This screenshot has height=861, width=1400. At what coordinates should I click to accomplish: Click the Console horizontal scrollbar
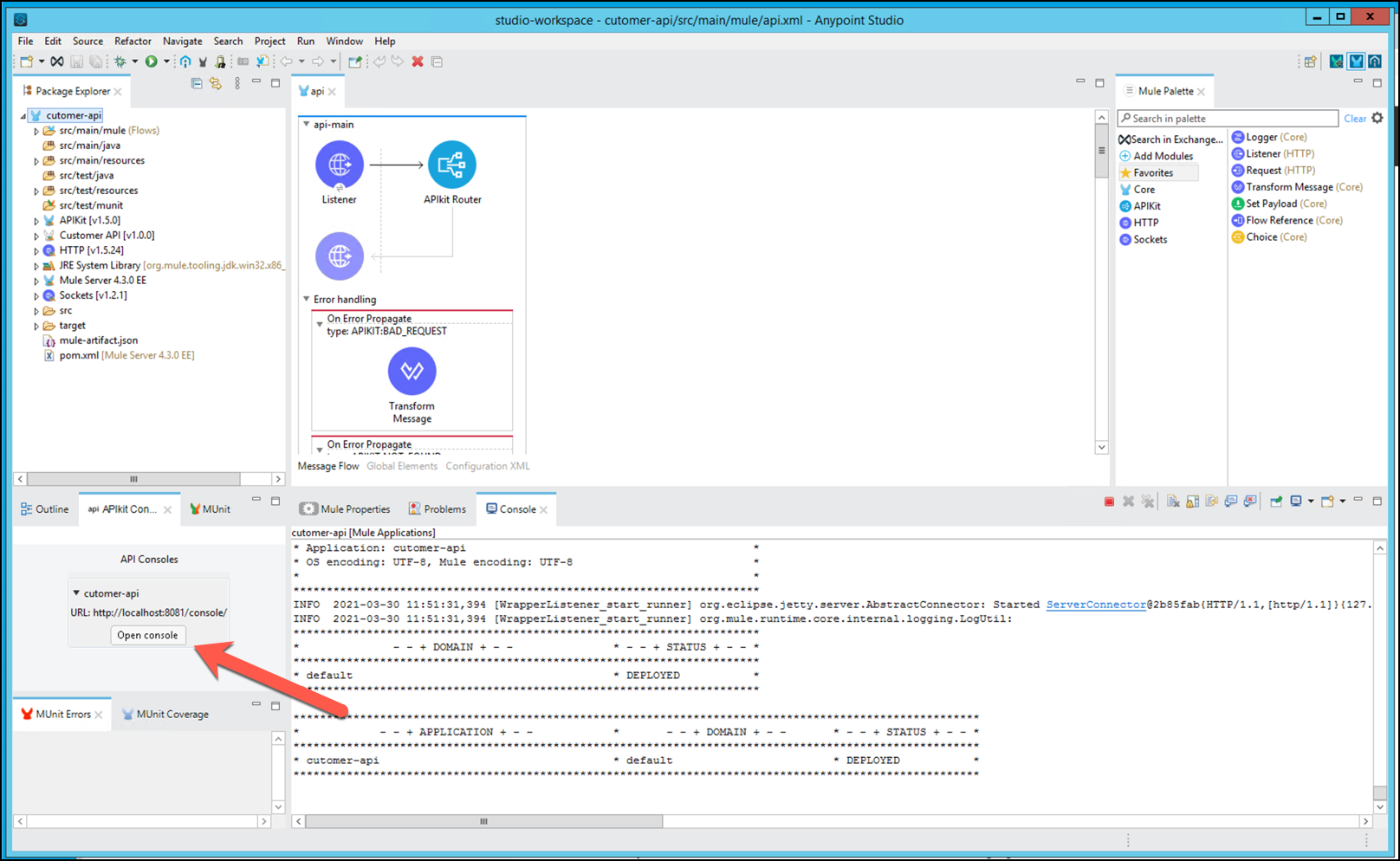tap(484, 821)
